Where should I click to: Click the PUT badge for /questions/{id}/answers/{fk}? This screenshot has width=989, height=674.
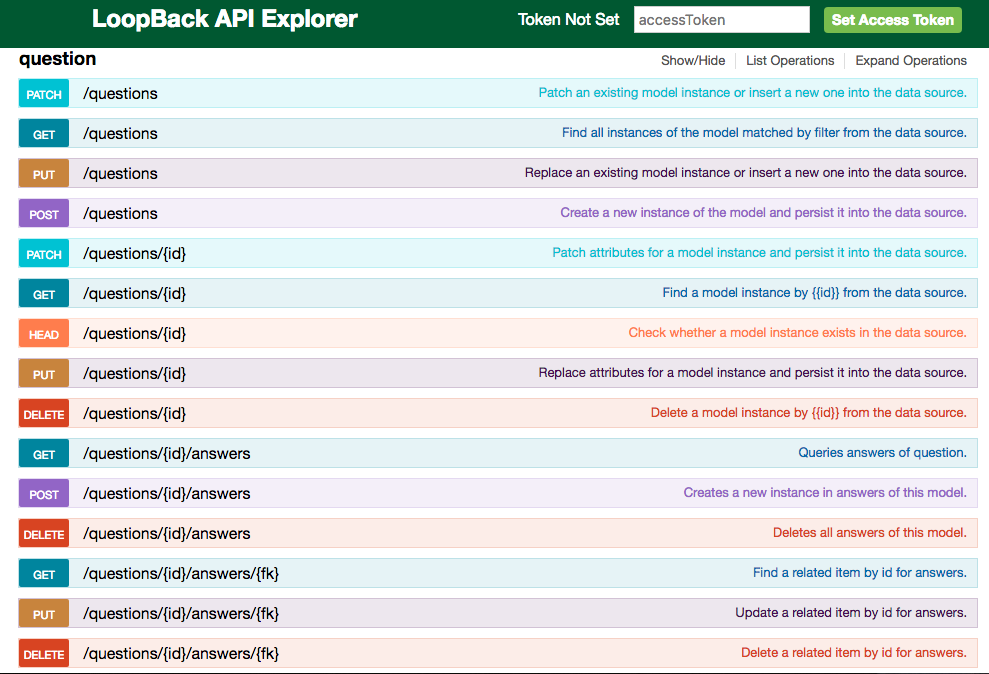coord(44,614)
